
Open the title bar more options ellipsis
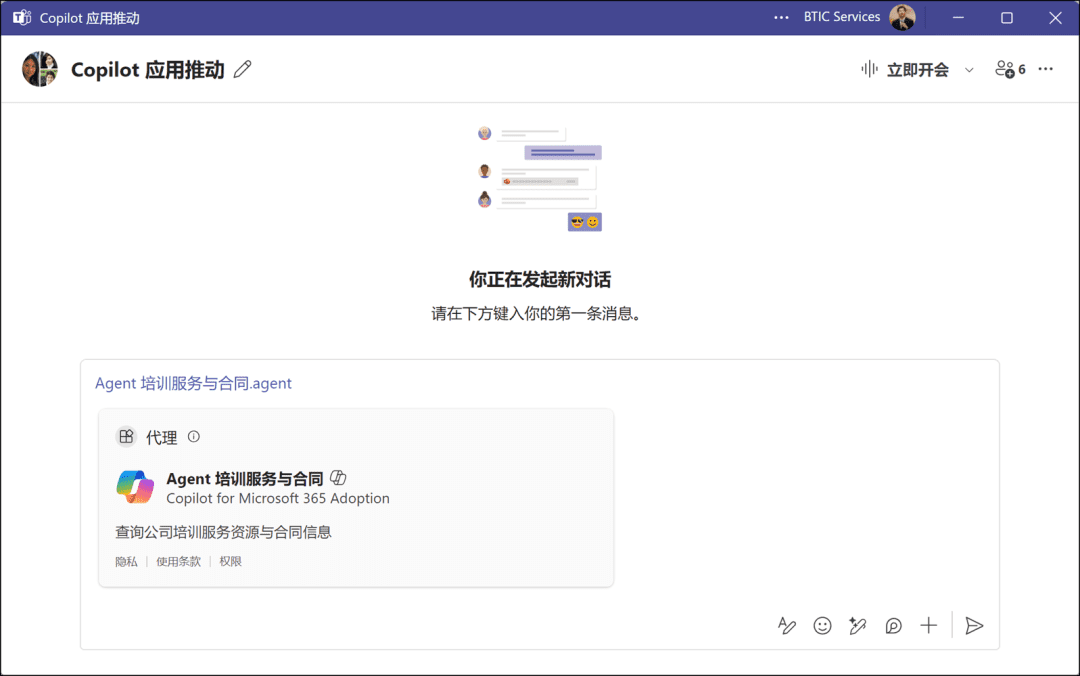(781, 17)
